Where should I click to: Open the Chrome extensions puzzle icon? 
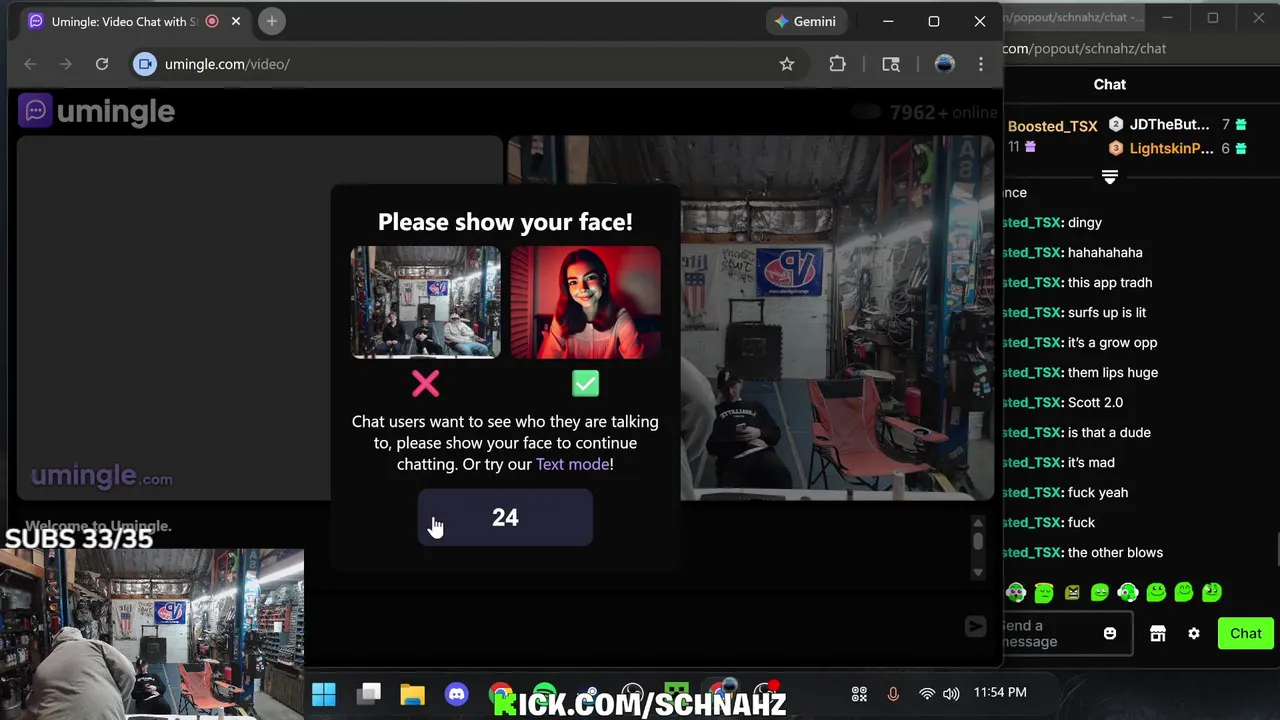coord(838,64)
